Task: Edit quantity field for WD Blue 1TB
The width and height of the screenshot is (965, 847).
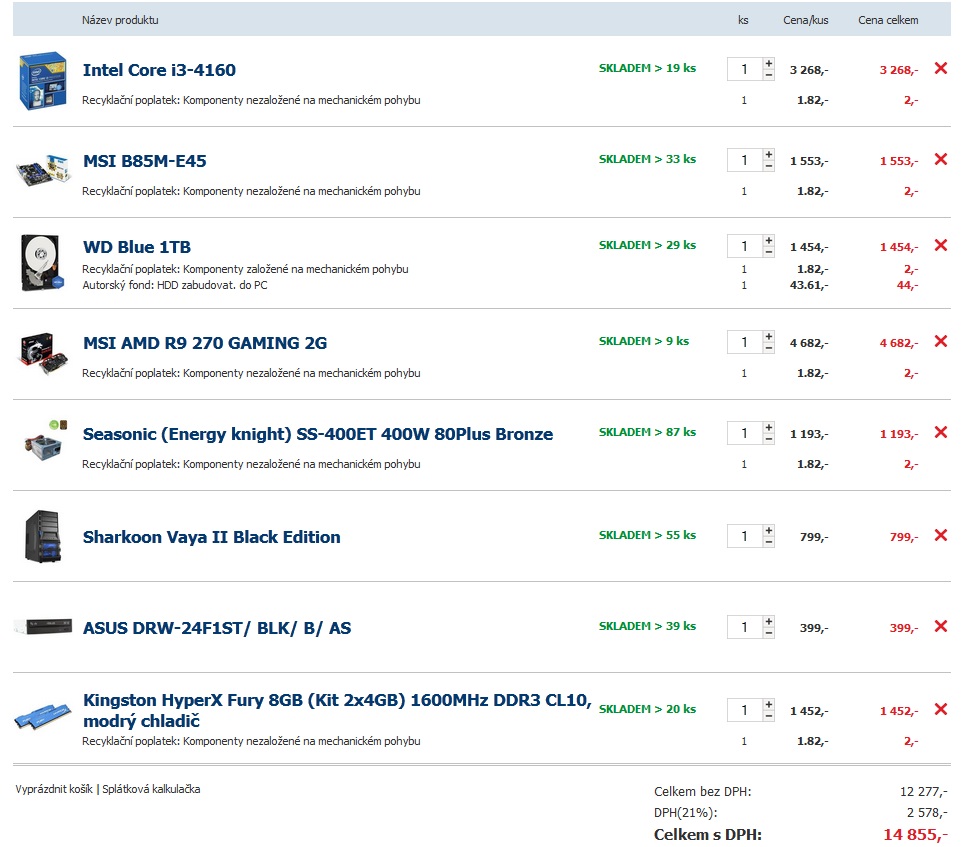Action: [x=745, y=247]
